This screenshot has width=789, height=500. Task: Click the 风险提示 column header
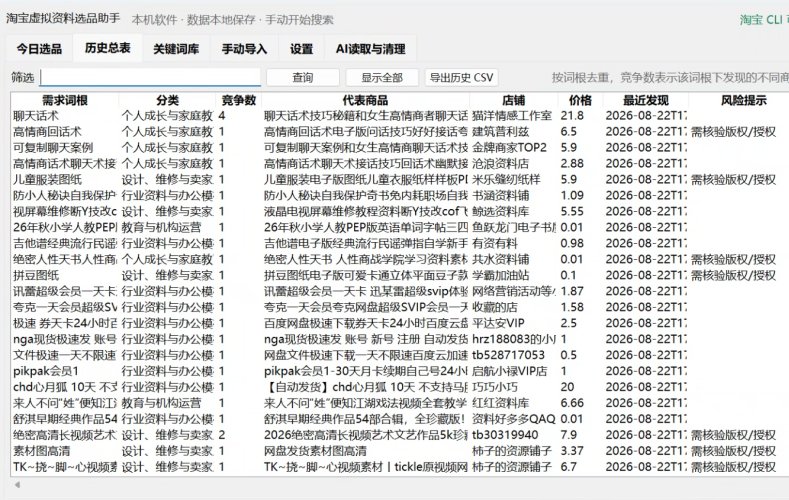(744, 100)
